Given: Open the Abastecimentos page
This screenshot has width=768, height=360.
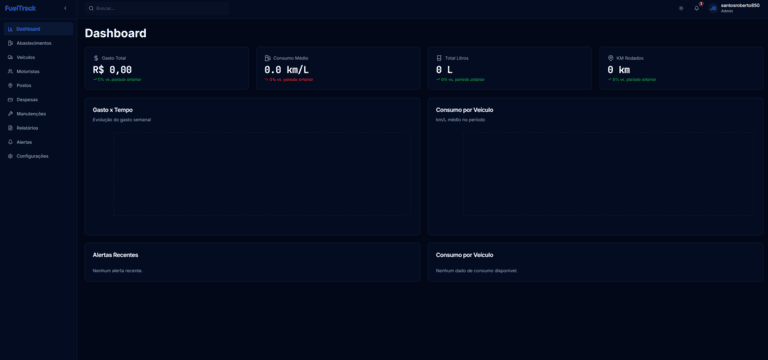Looking at the screenshot, I should pos(38,43).
